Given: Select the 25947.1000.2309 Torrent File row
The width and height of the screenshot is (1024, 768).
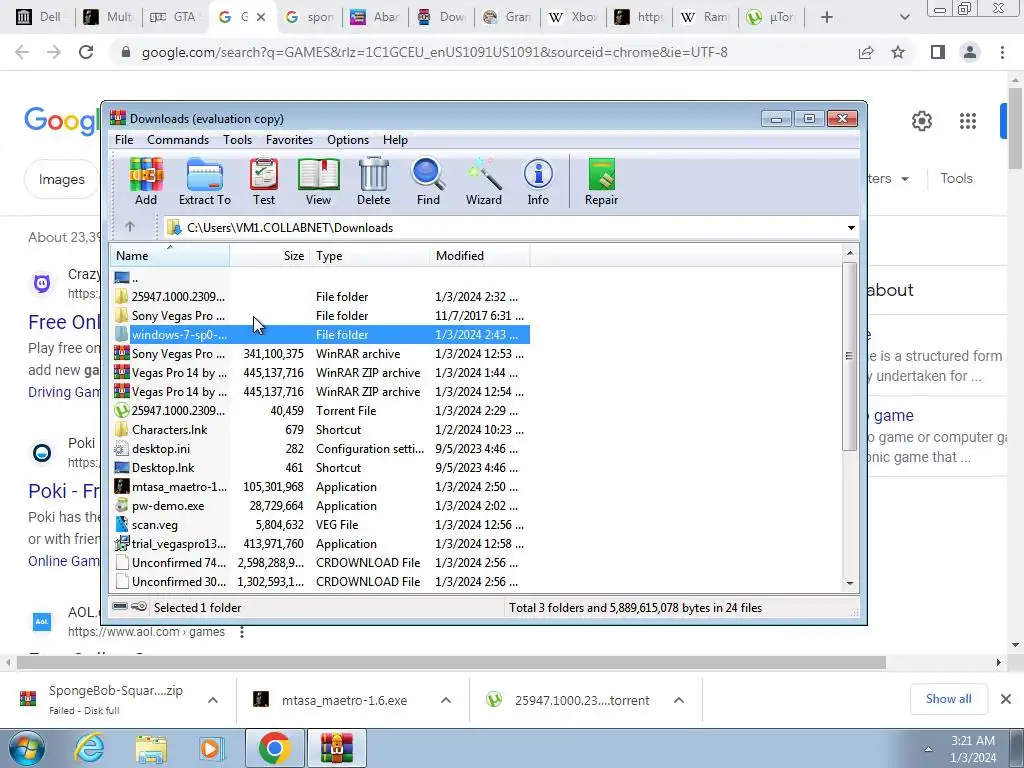Looking at the screenshot, I should 321,410.
